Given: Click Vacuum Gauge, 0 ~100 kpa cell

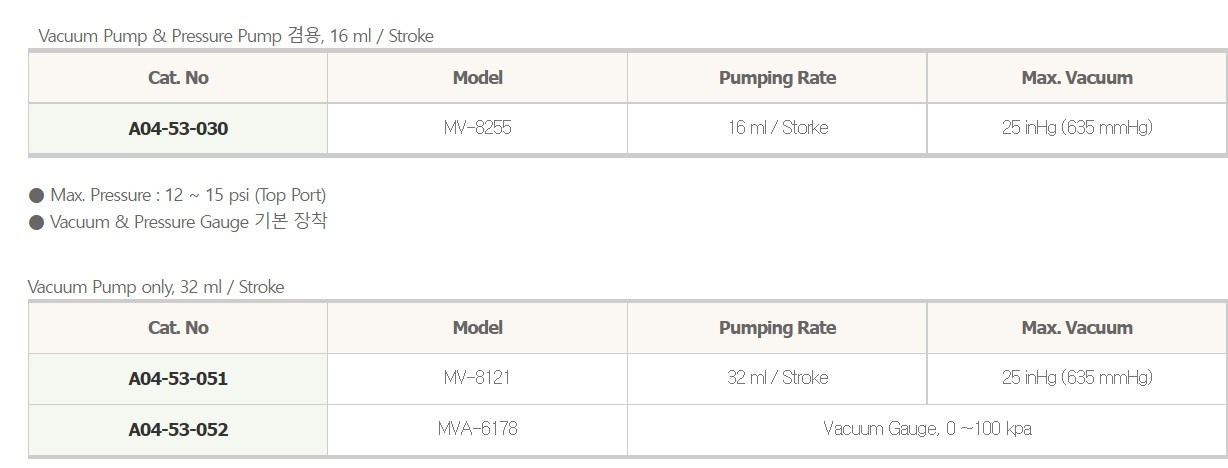Looking at the screenshot, I should pyautogui.click(x=927, y=429).
